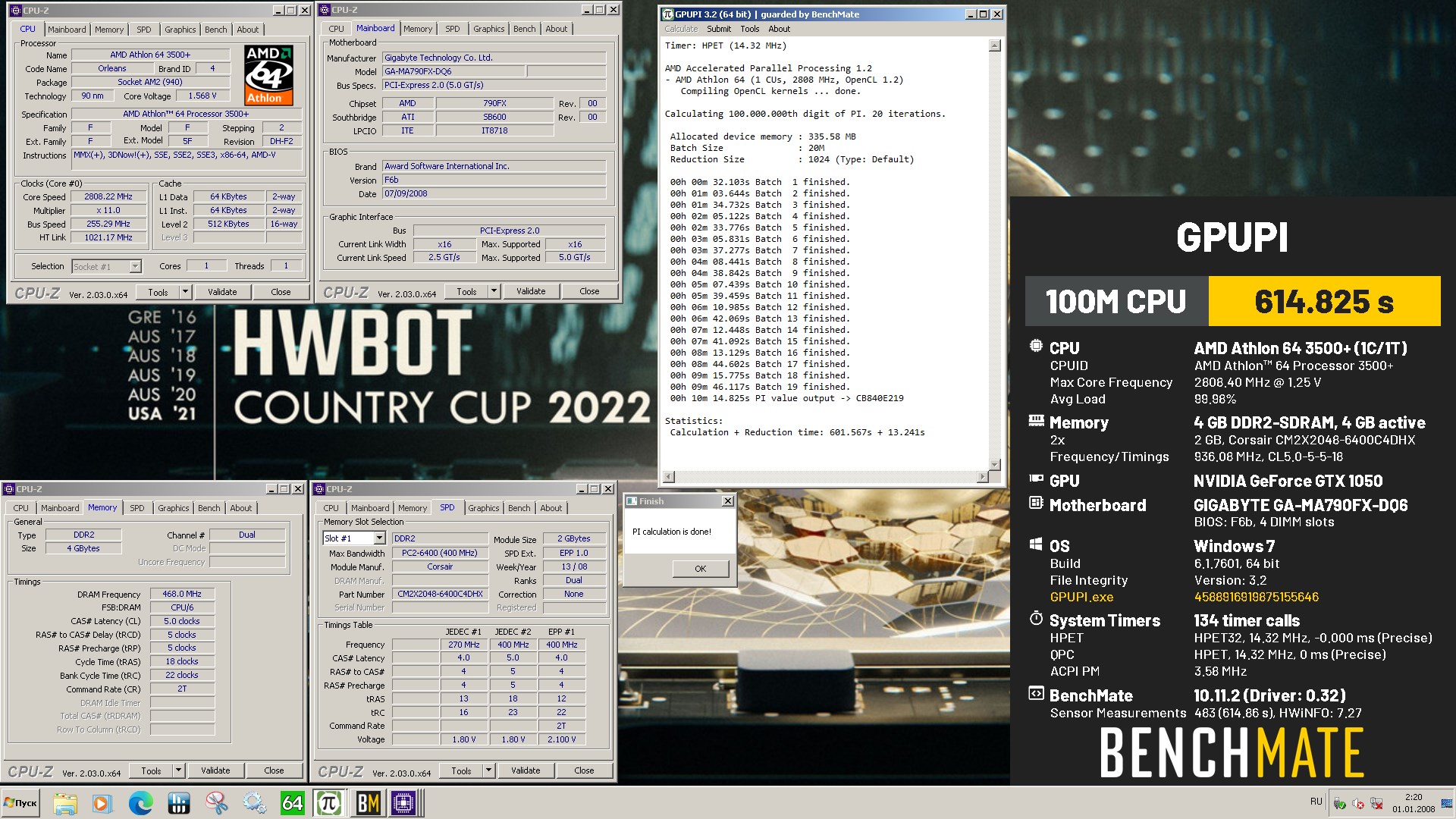
Task: Click the CPU chip icon in BenchMate panel
Action: pyautogui.click(x=1036, y=347)
